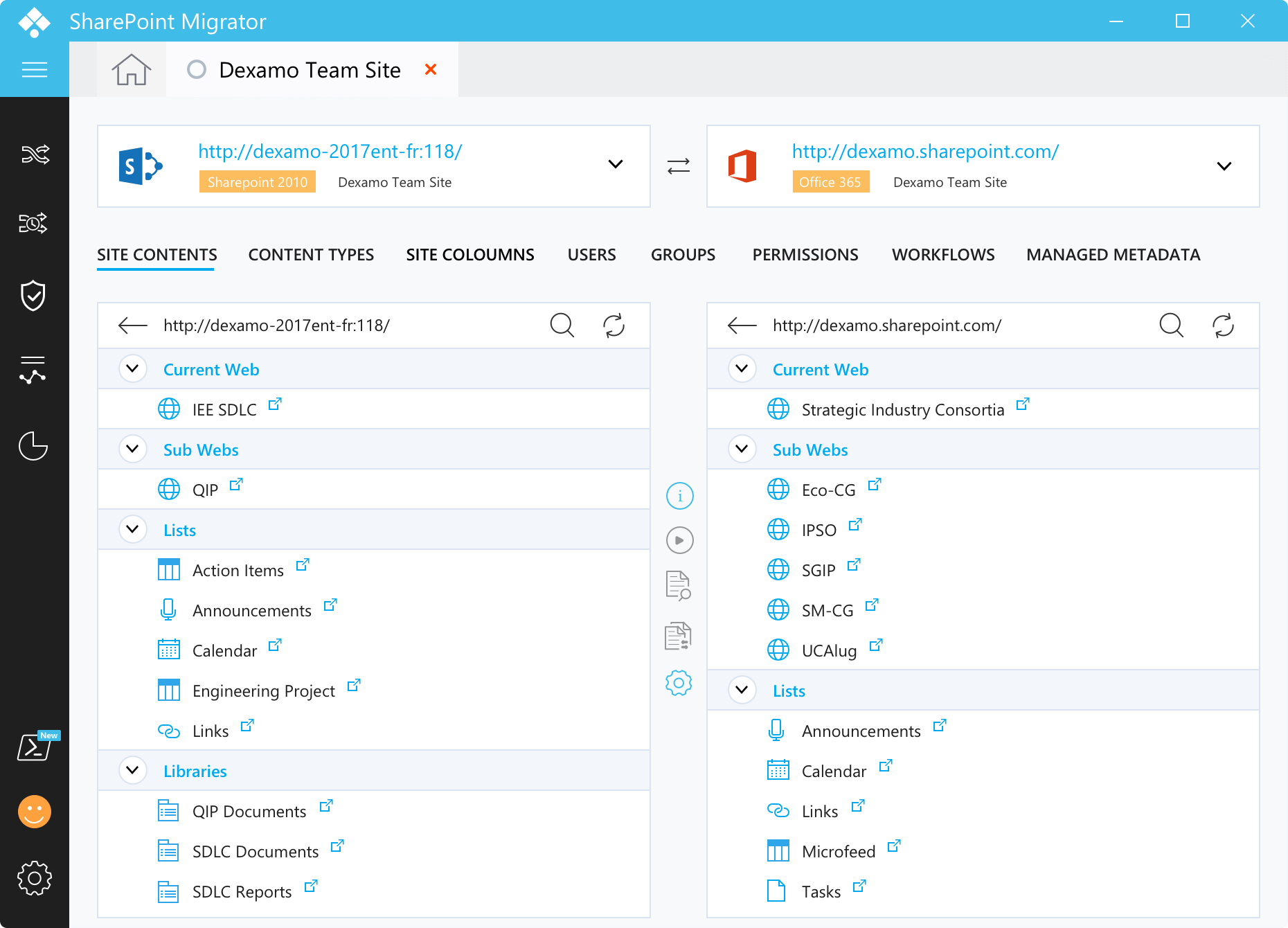Screen dimensions: 1288x928
Task: Swap source and target connections
Action: tap(679, 166)
